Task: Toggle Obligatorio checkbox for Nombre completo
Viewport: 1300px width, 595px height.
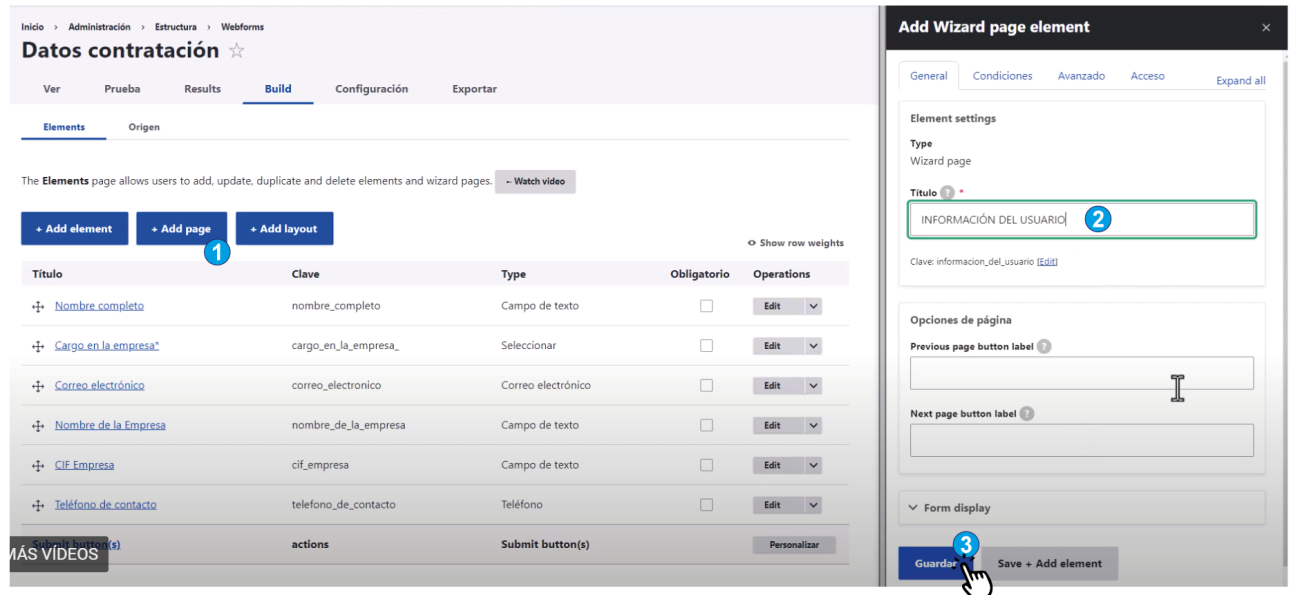Action: click(x=706, y=306)
